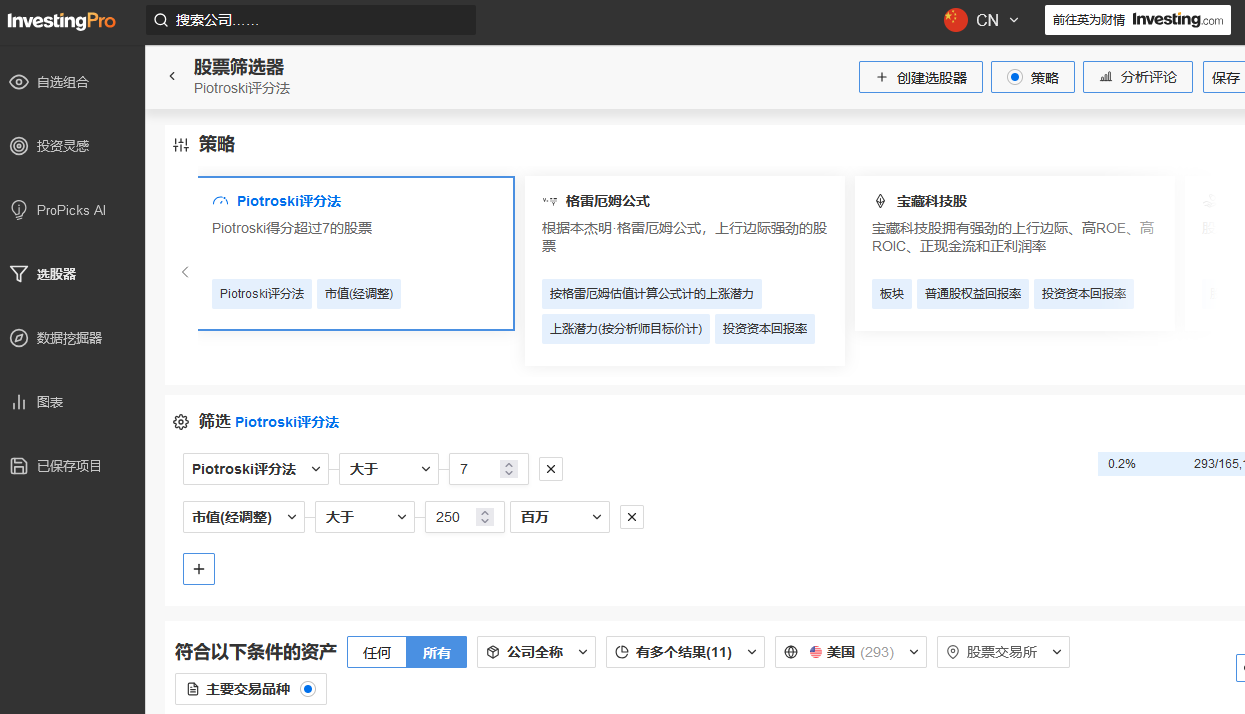
Task: Open 分析评论 button
Action: coord(1137,77)
